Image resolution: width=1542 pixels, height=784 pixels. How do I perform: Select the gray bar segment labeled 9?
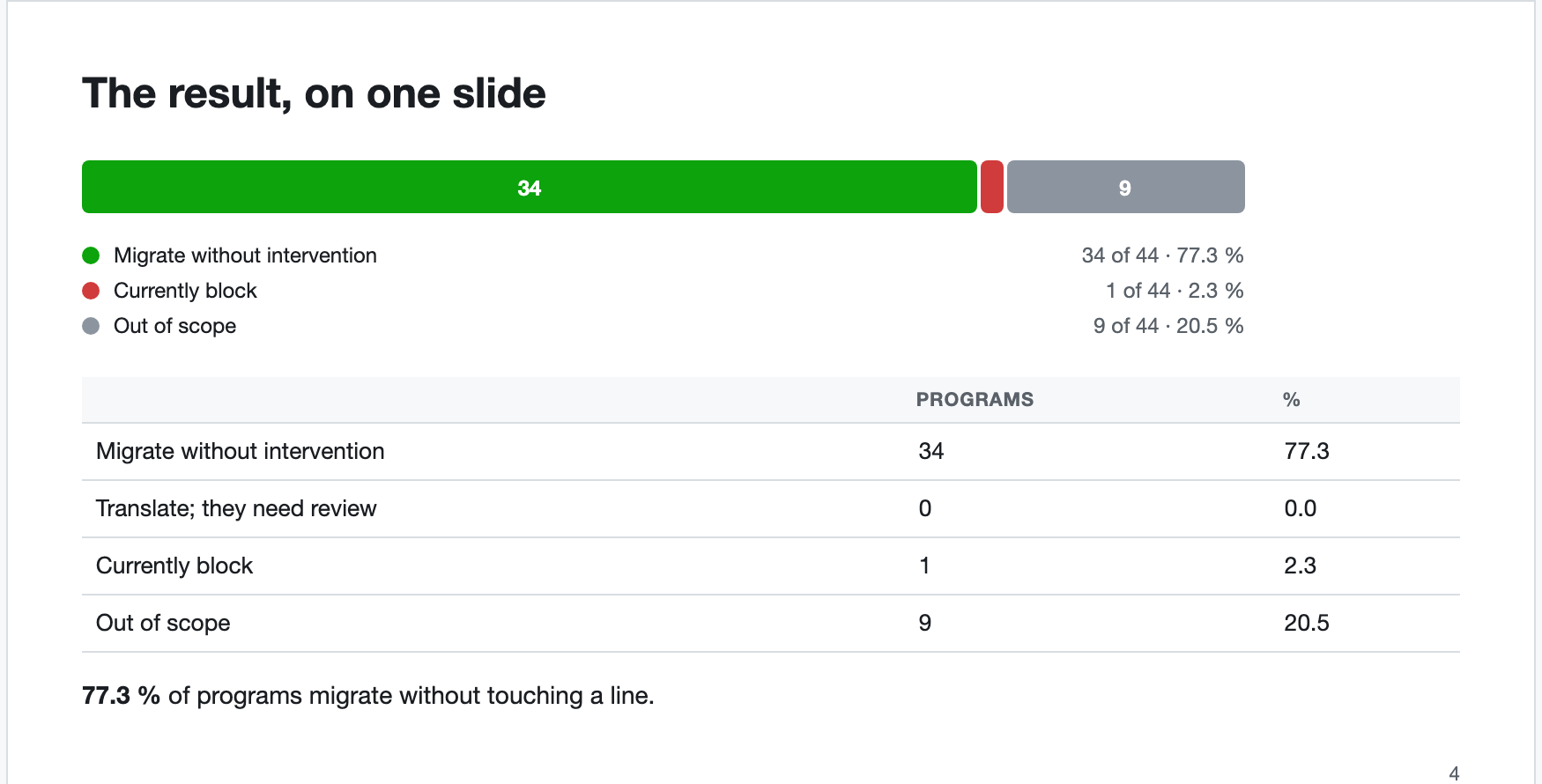coord(1126,187)
